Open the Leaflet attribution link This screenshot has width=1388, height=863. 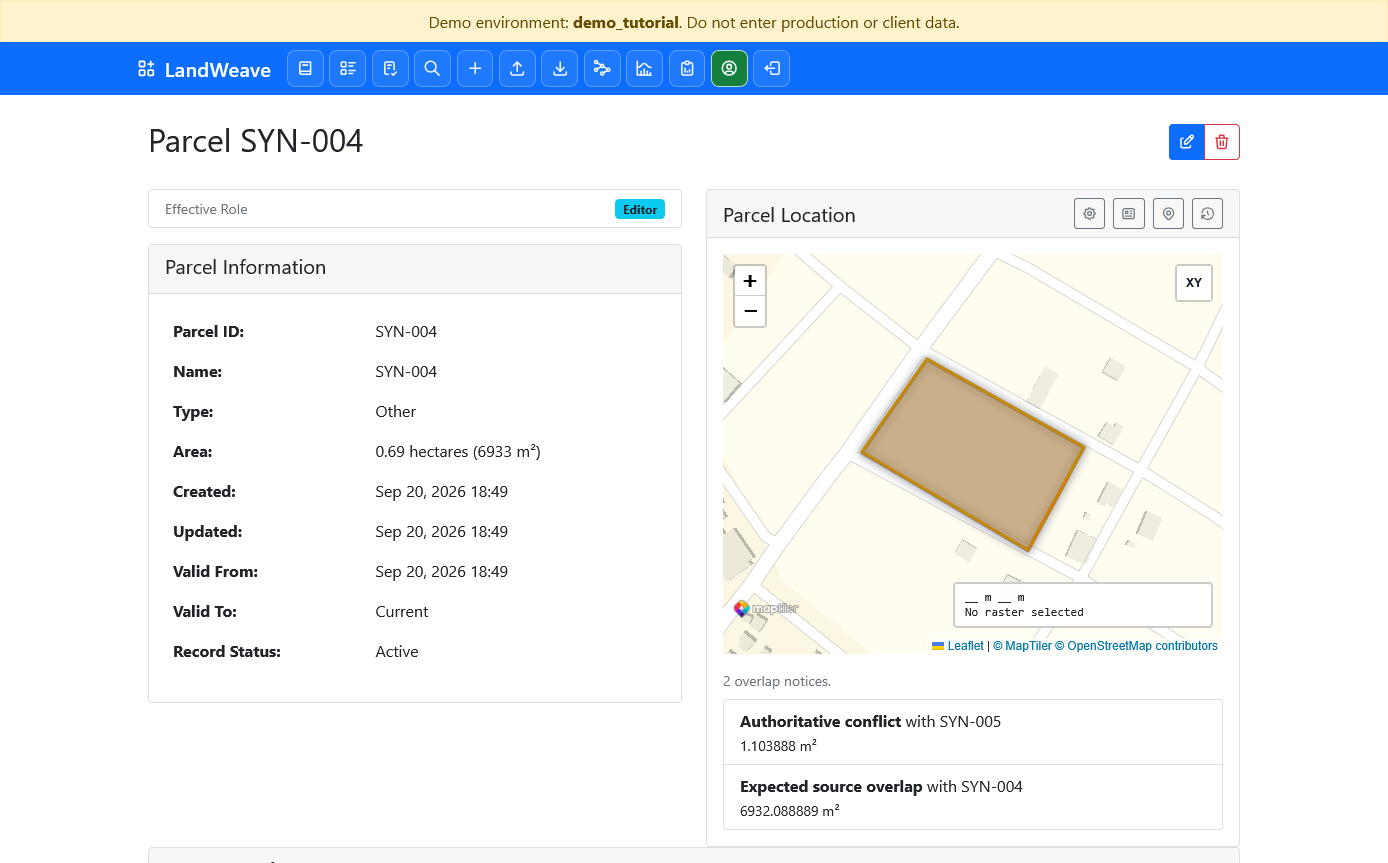[958, 646]
